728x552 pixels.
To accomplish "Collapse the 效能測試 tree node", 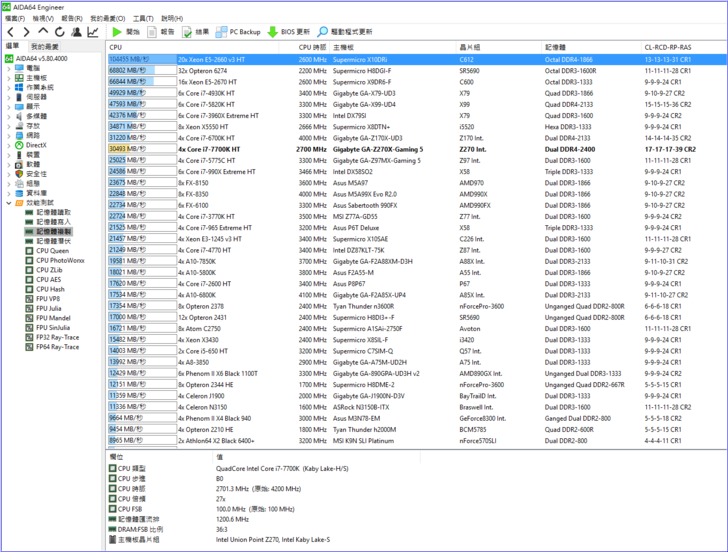I will click(9, 203).
